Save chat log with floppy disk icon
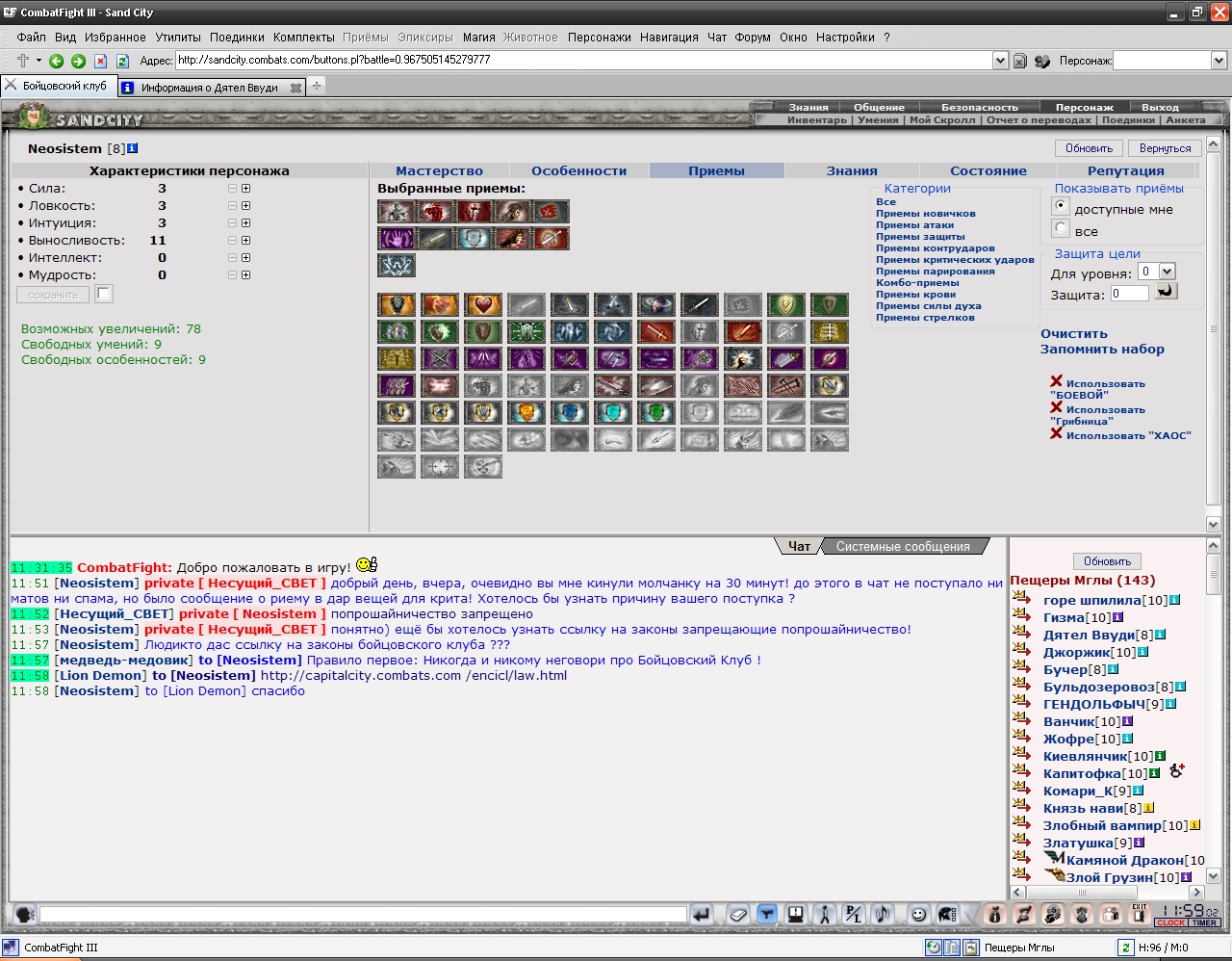 coord(796,915)
